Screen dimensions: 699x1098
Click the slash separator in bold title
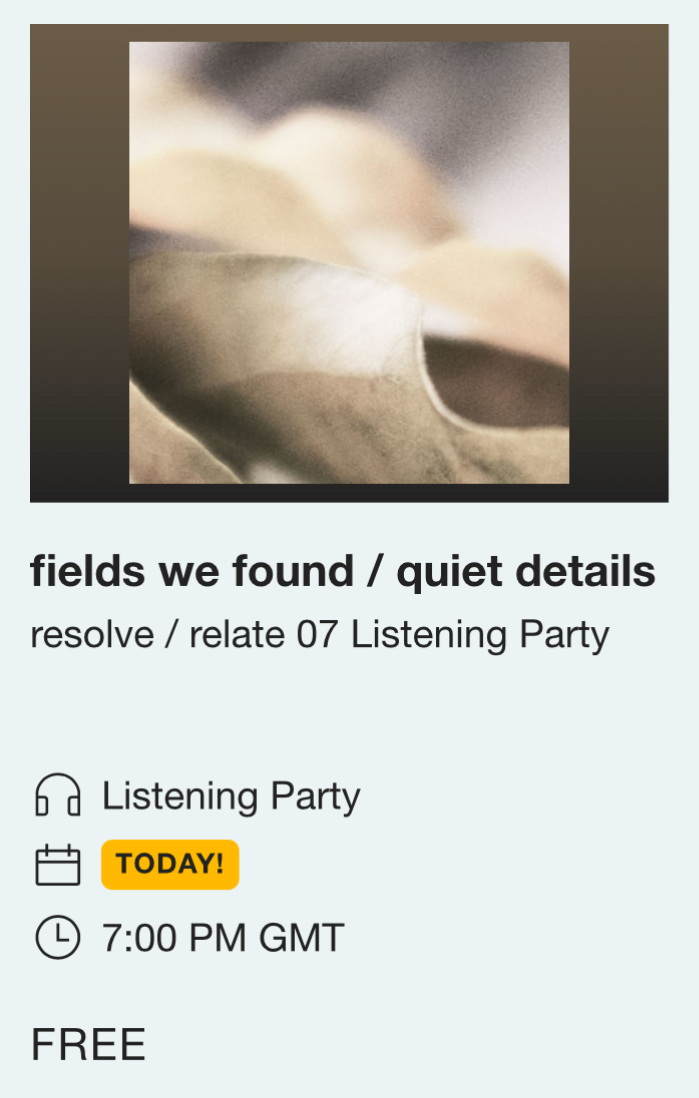(375, 572)
